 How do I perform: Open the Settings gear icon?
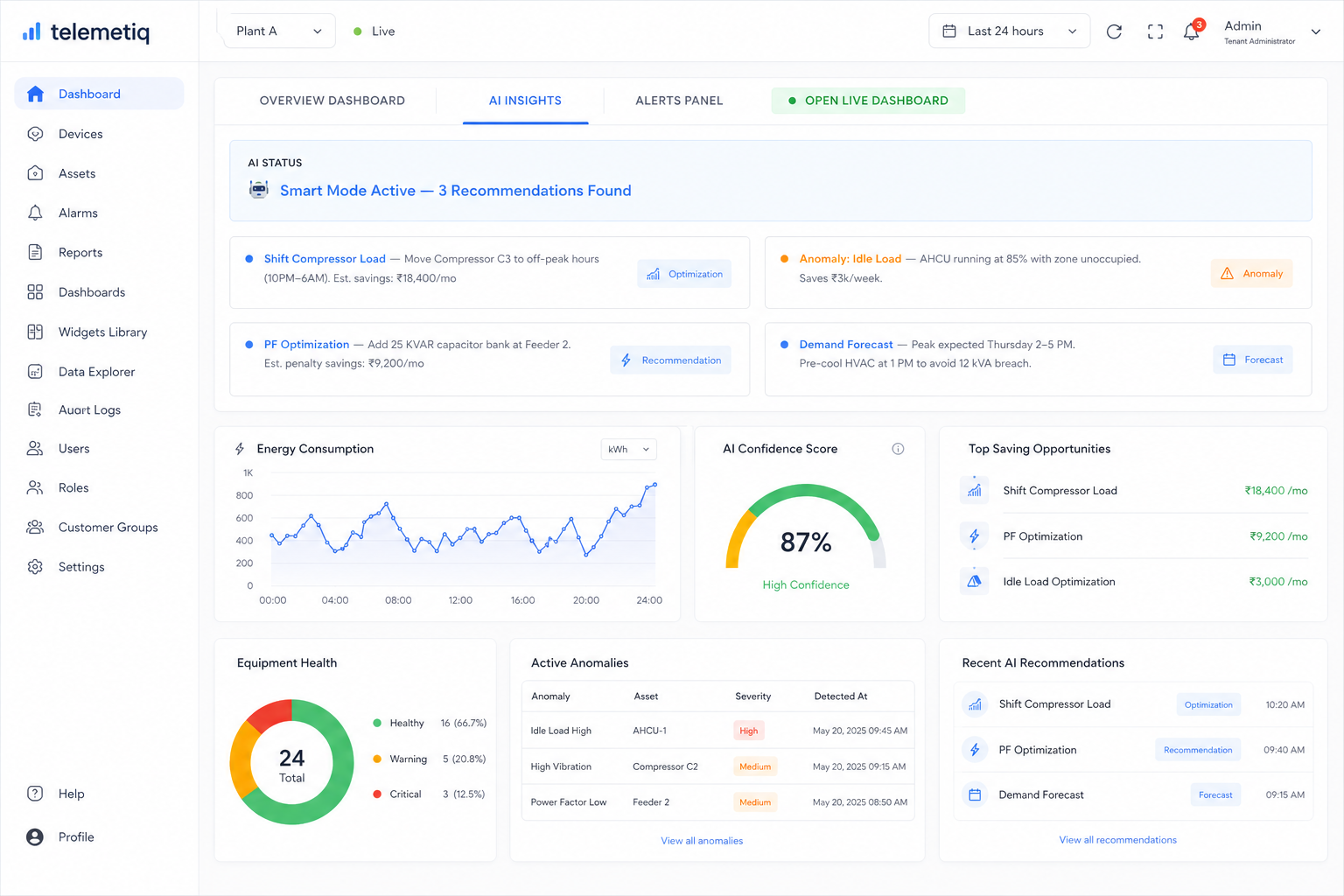click(x=35, y=566)
